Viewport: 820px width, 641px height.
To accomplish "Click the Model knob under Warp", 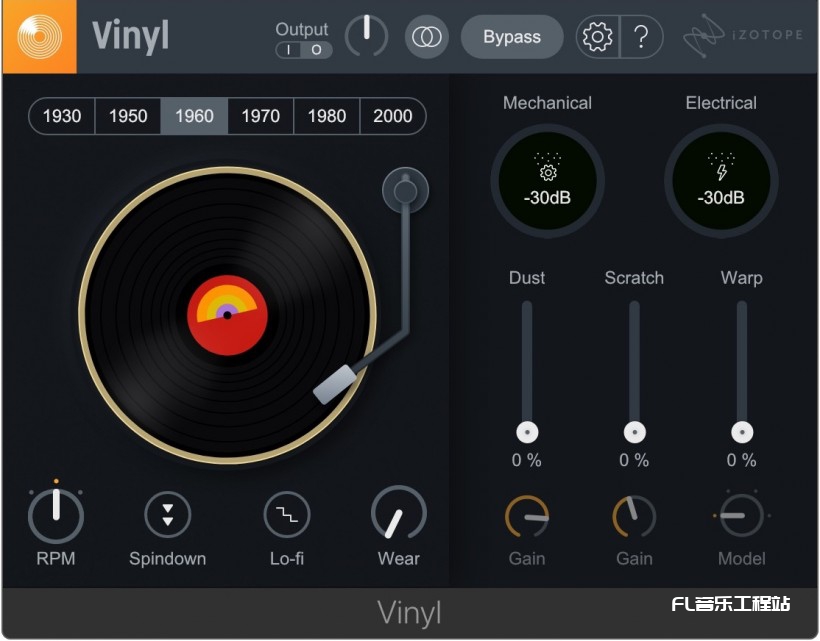I will click(740, 514).
